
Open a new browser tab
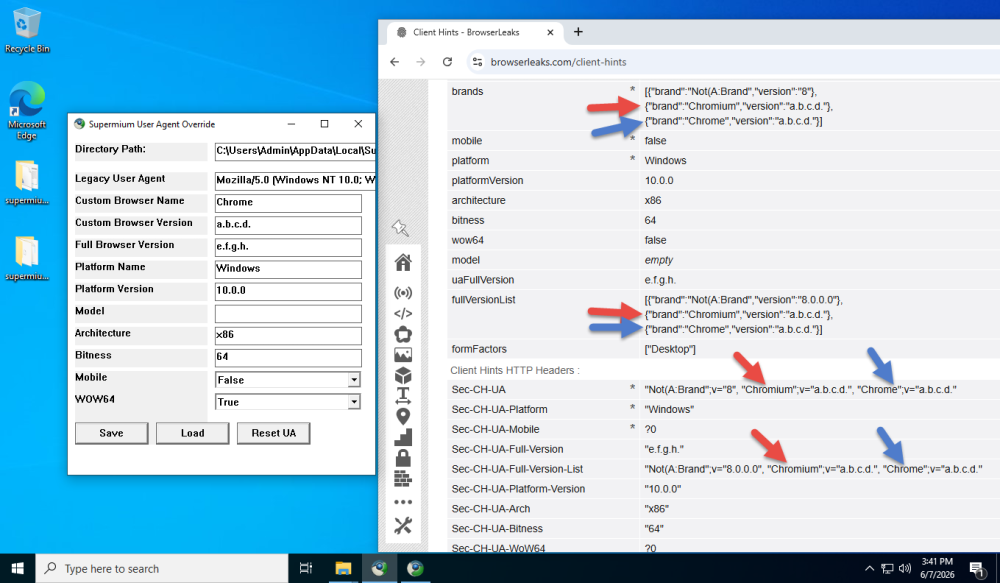point(578,32)
